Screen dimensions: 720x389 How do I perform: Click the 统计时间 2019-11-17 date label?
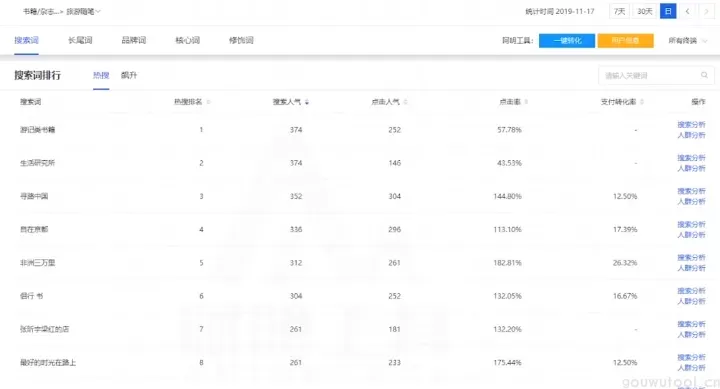click(560, 11)
